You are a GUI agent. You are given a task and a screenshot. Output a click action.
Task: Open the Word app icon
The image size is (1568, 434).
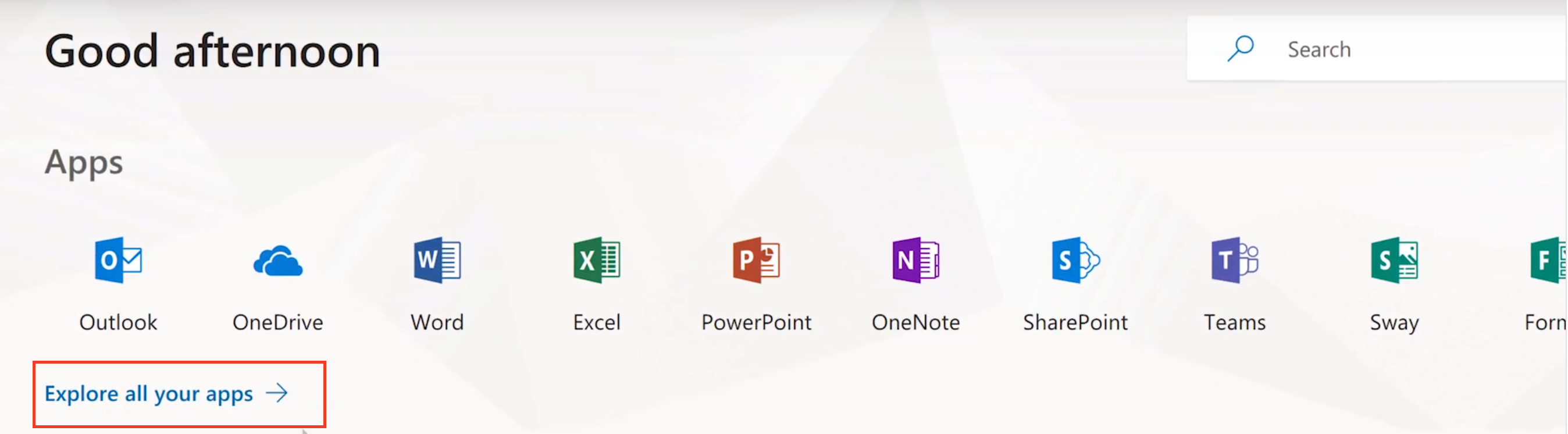tap(437, 260)
